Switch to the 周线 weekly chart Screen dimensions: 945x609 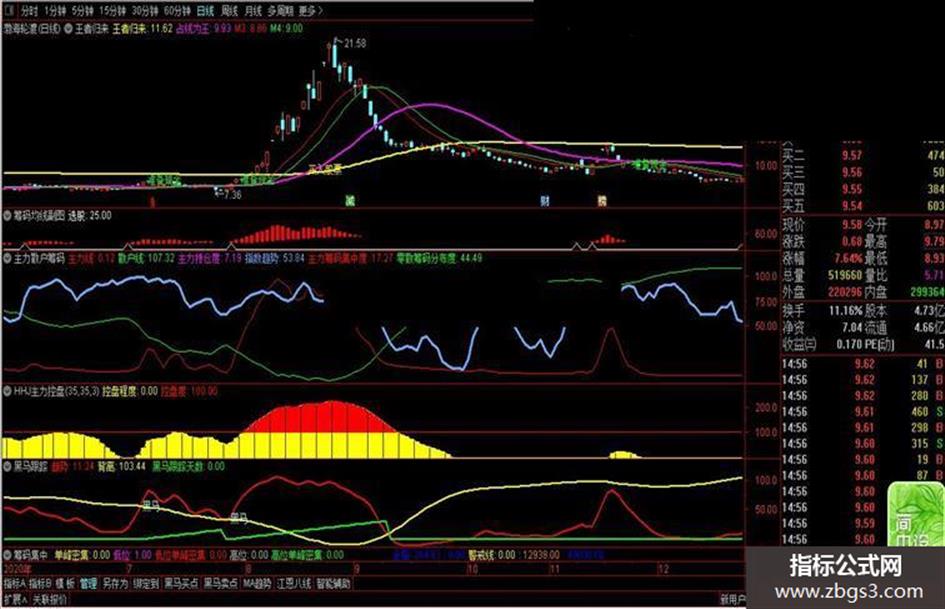229,11
